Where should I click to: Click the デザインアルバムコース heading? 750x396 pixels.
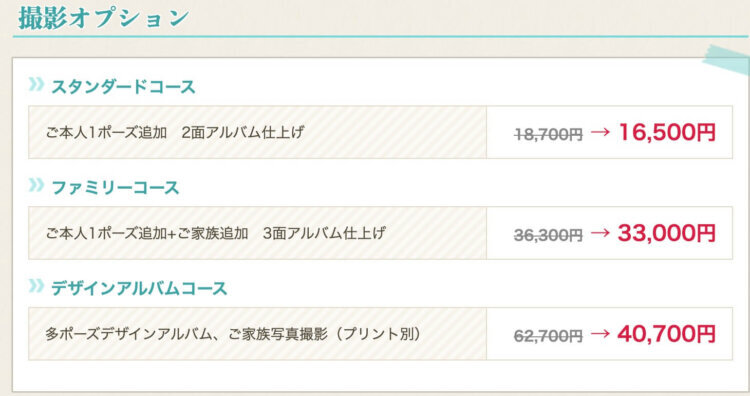139,288
